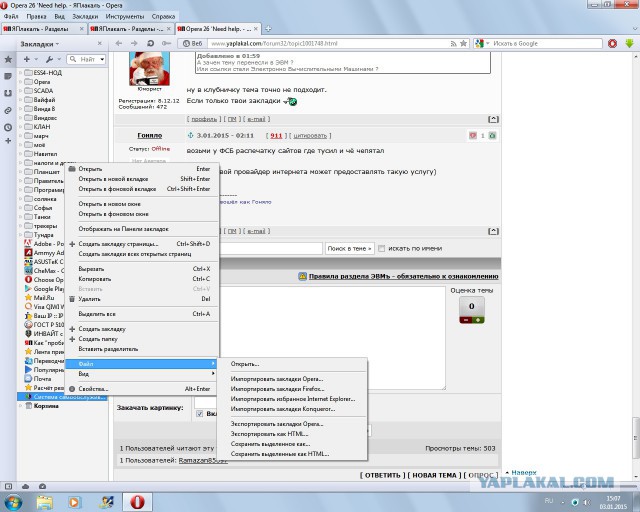The height and width of the screenshot is (512, 640).
Task: Choose 'Удалить' in context menu
Action: (142, 299)
